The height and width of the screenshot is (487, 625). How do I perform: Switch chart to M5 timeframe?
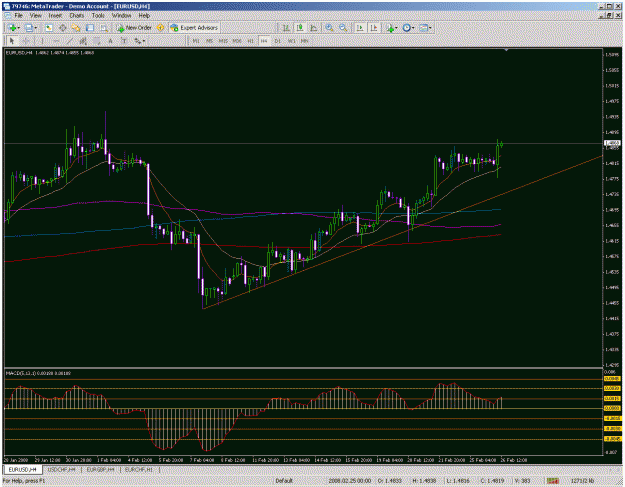click(x=209, y=41)
